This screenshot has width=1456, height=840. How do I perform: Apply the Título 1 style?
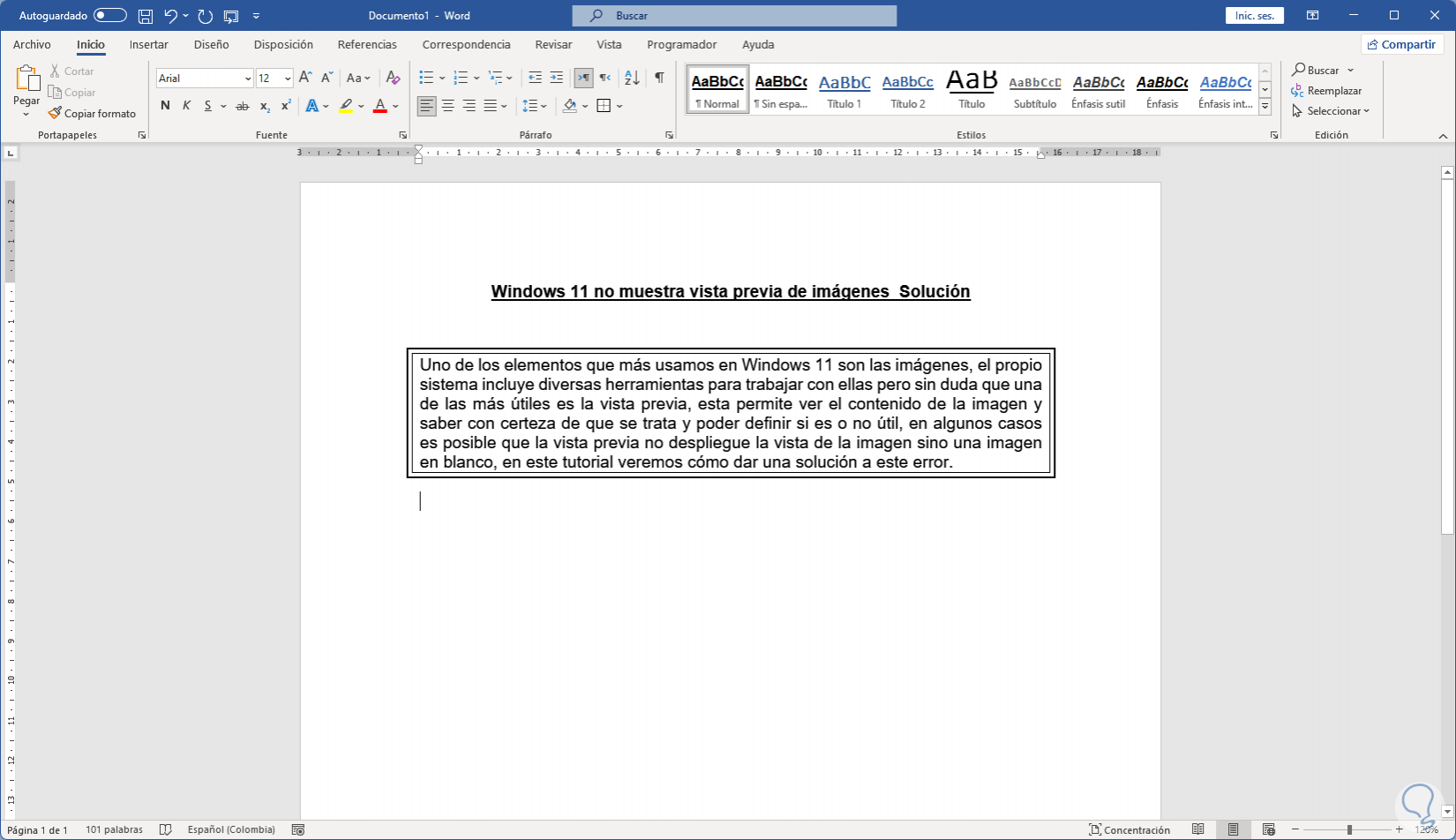[x=844, y=90]
